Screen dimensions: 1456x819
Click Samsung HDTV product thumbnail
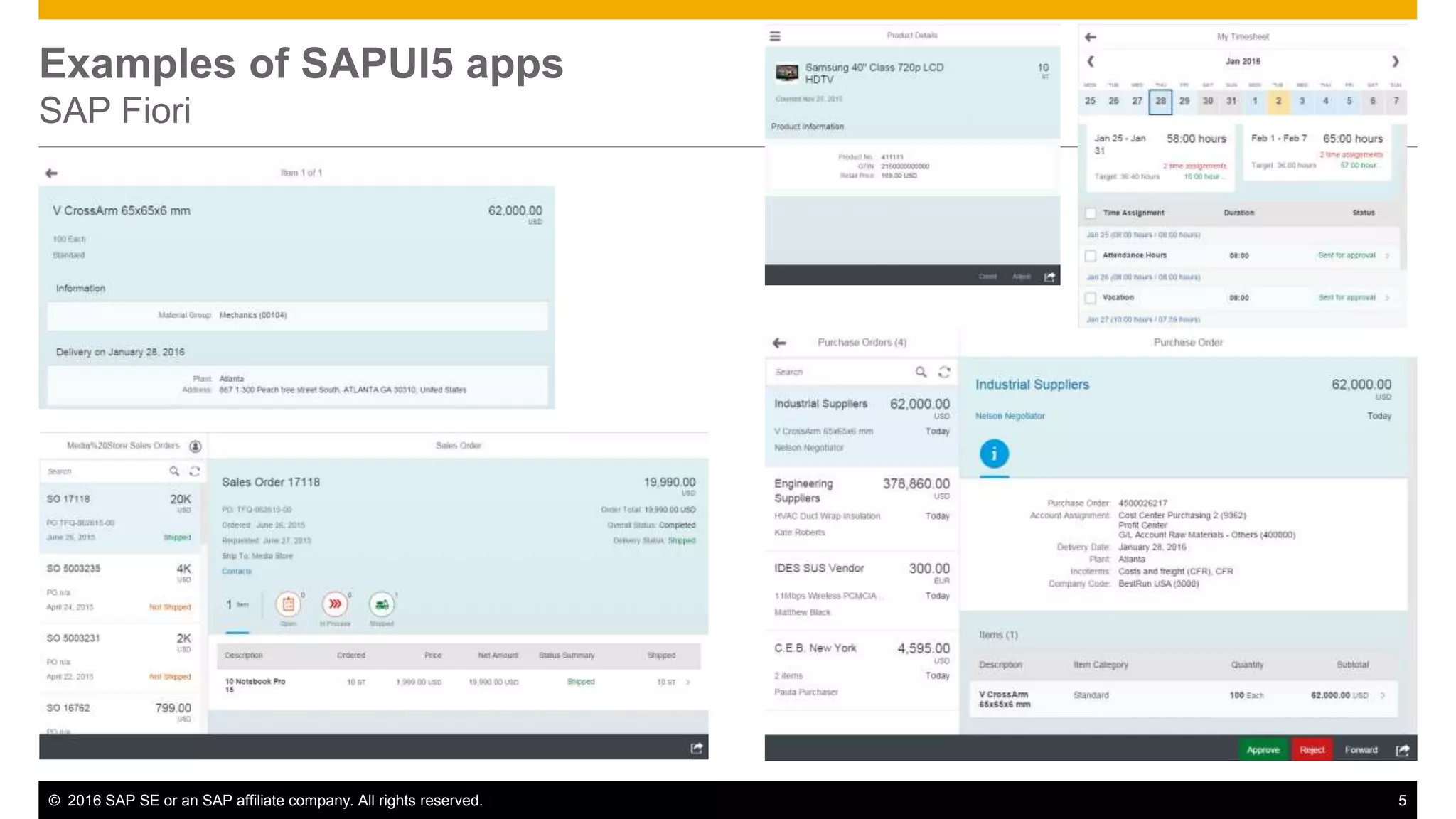click(x=786, y=72)
